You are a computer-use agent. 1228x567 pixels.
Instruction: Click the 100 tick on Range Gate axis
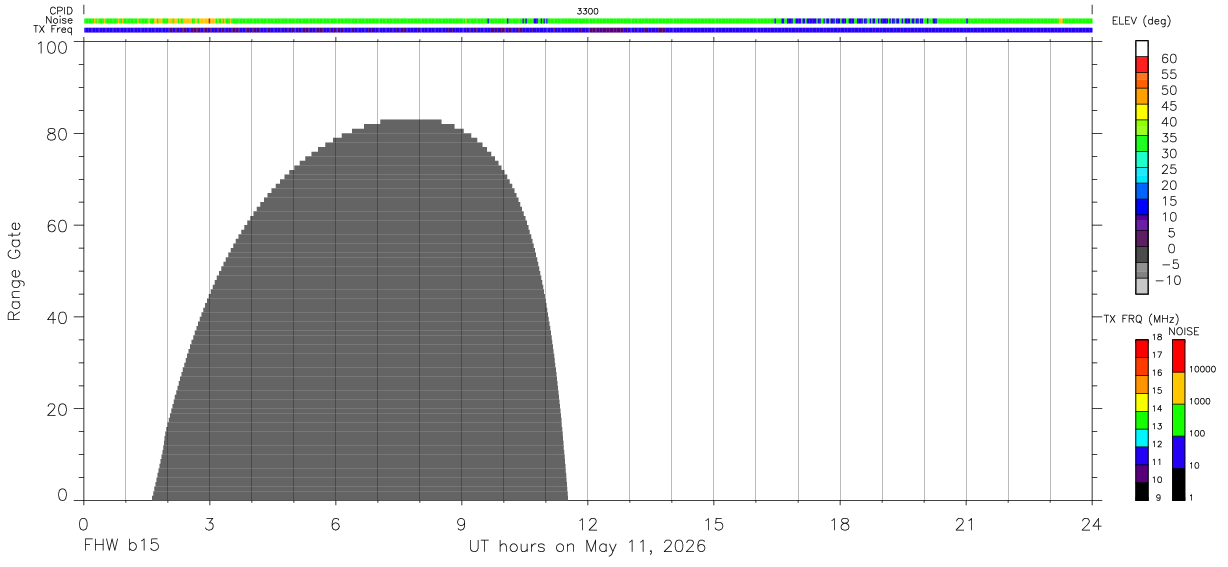pos(53,48)
